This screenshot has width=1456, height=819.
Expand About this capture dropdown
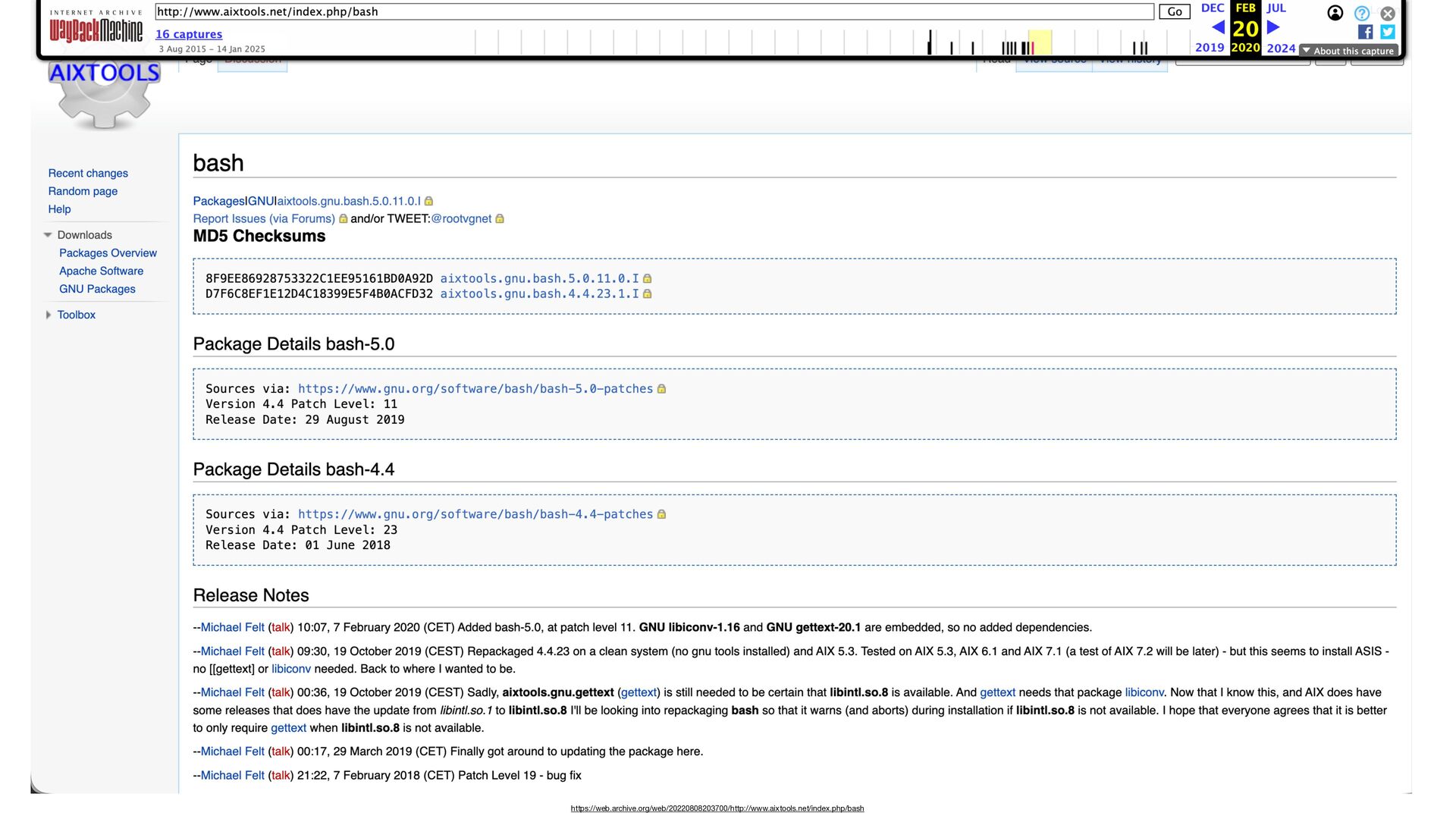pos(1349,51)
